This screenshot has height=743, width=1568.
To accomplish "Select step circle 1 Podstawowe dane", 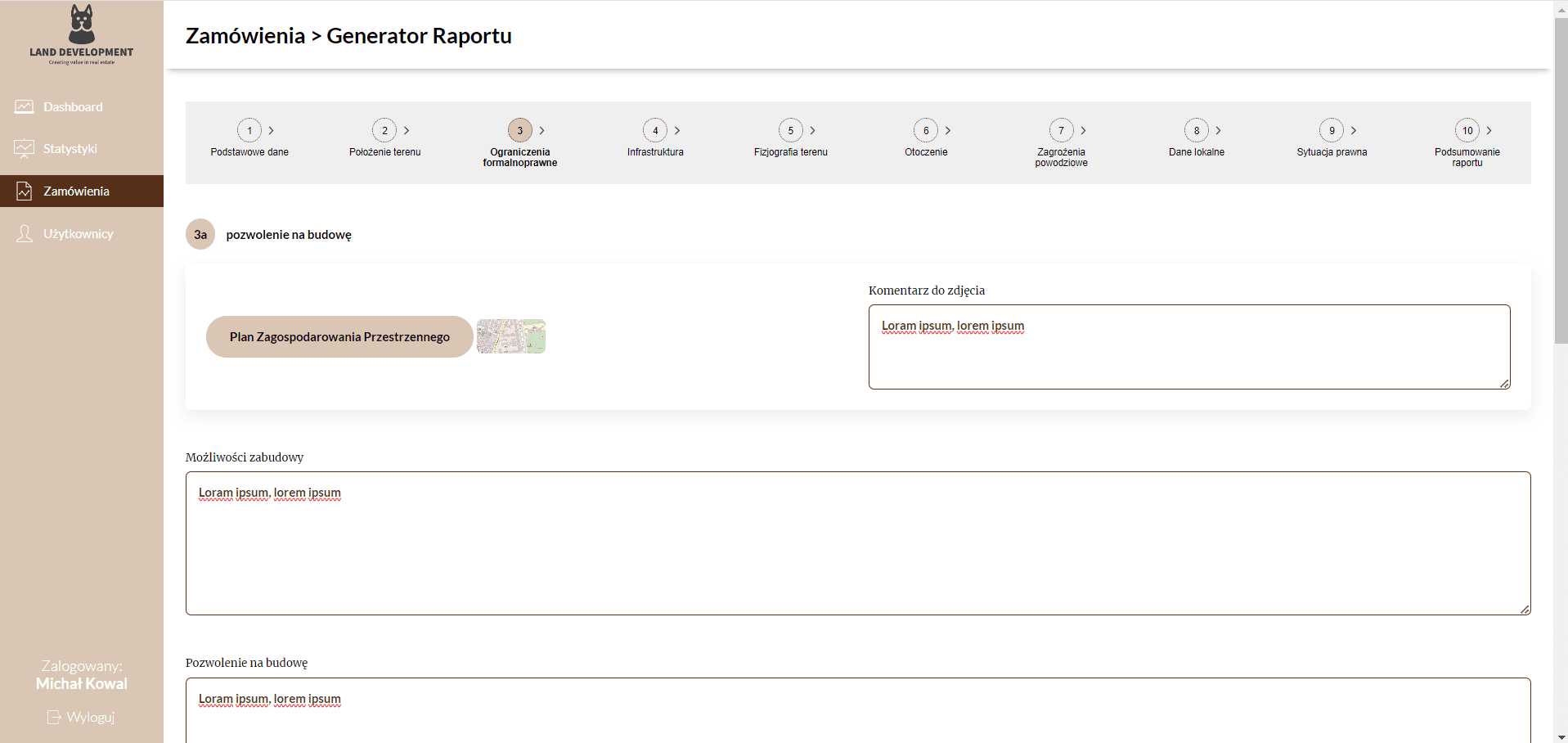I will (249, 130).
